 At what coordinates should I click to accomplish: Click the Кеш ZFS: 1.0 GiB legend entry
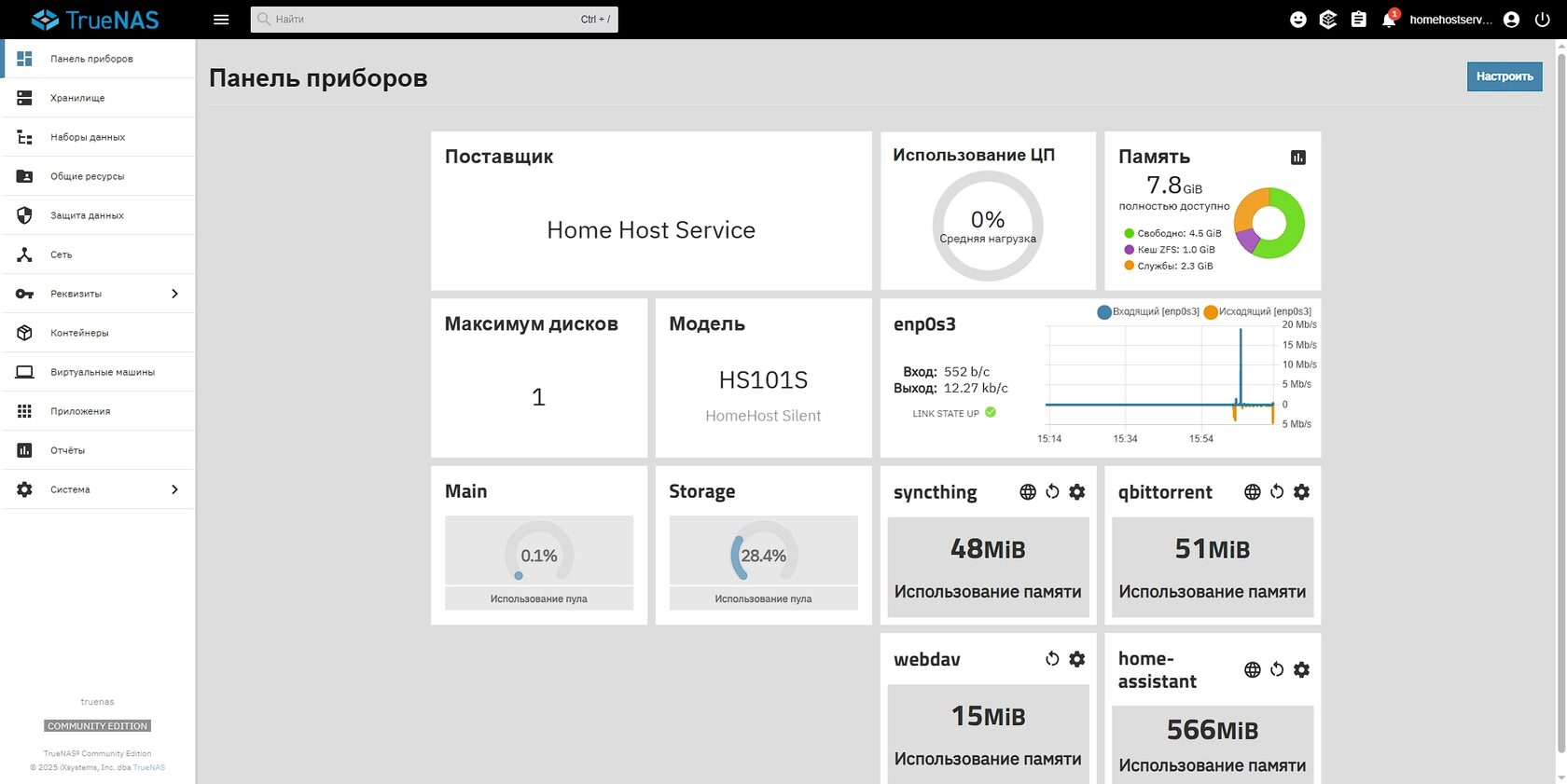click(x=1170, y=250)
